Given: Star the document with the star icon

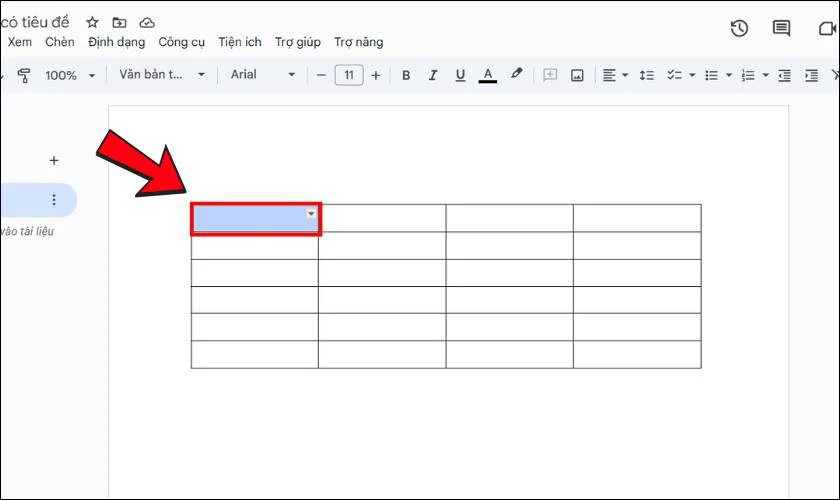Looking at the screenshot, I should coord(92,23).
